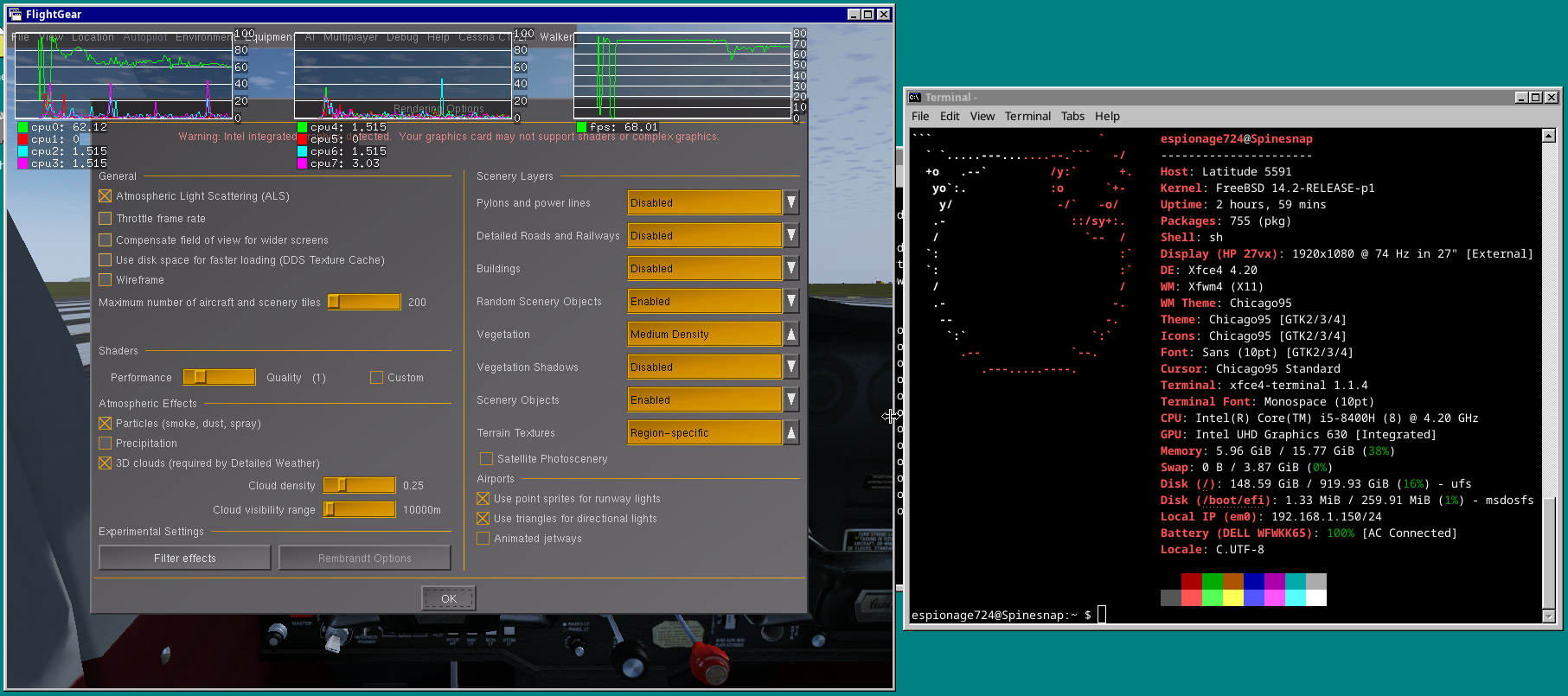Image resolution: width=1568 pixels, height=696 pixels.
Task: Click the Filter effects button
Action: click(x=185, y=559)
